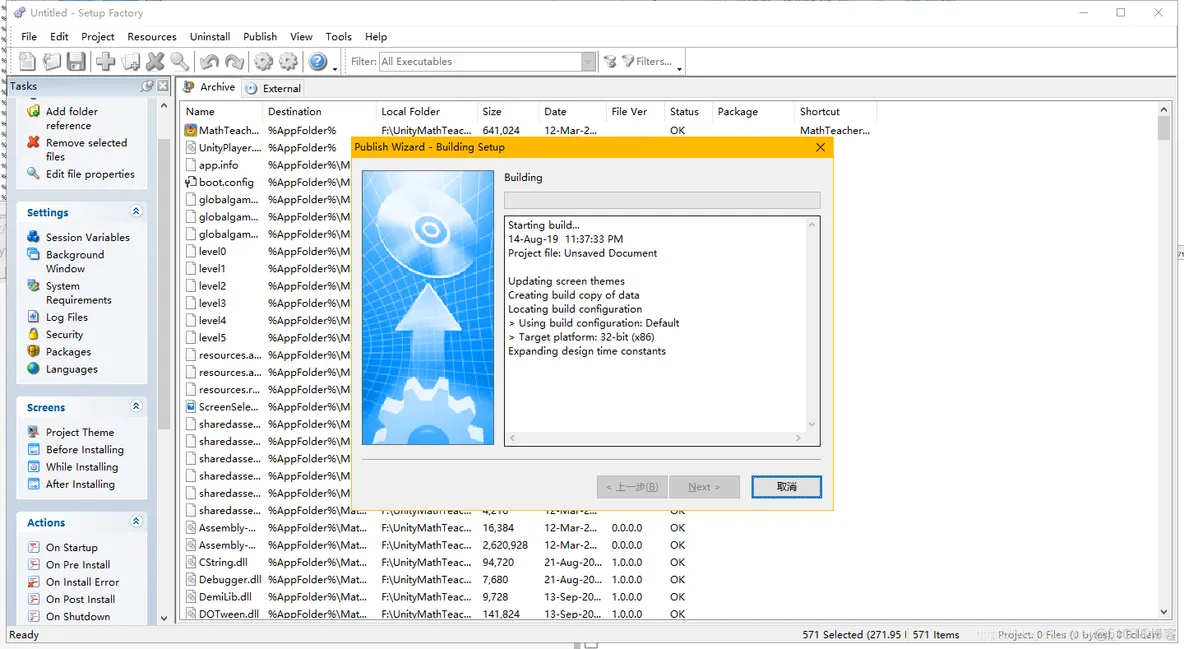Viewport: 1184px width, 649px height.
Task: Switch to the External tab
Action: [273, 88]
